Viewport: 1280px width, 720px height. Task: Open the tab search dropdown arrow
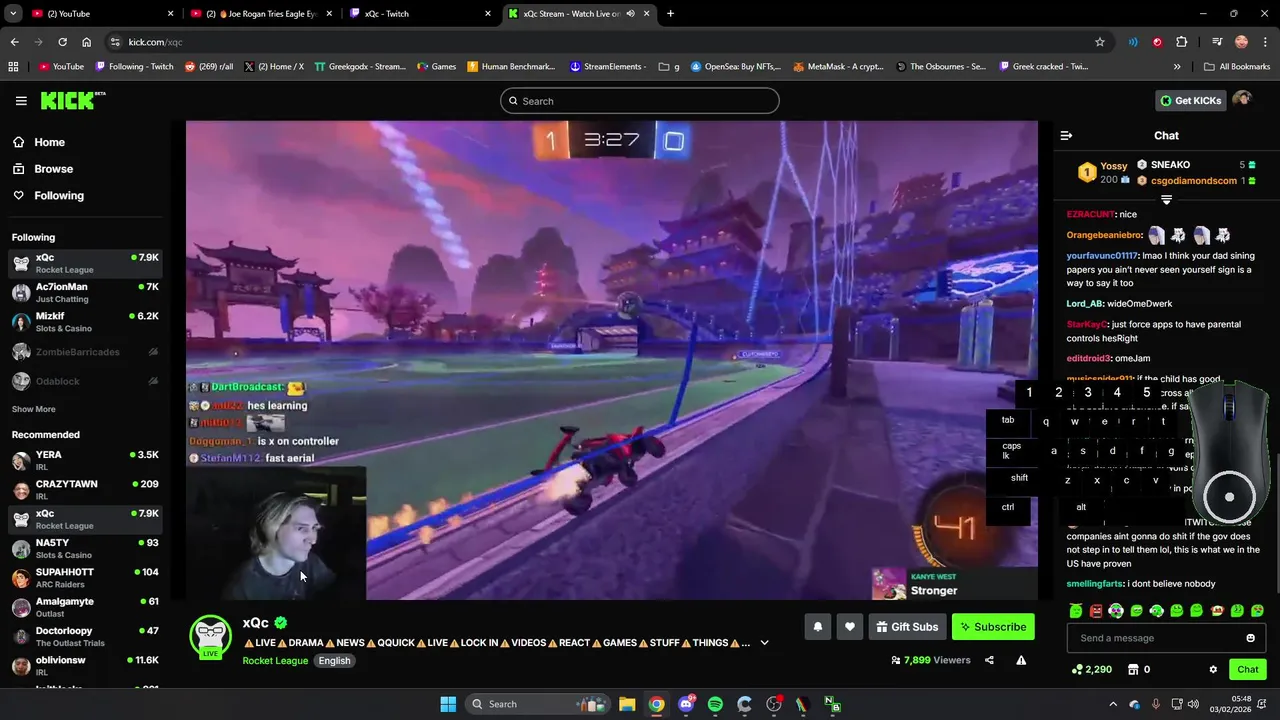tap(13, 14)
